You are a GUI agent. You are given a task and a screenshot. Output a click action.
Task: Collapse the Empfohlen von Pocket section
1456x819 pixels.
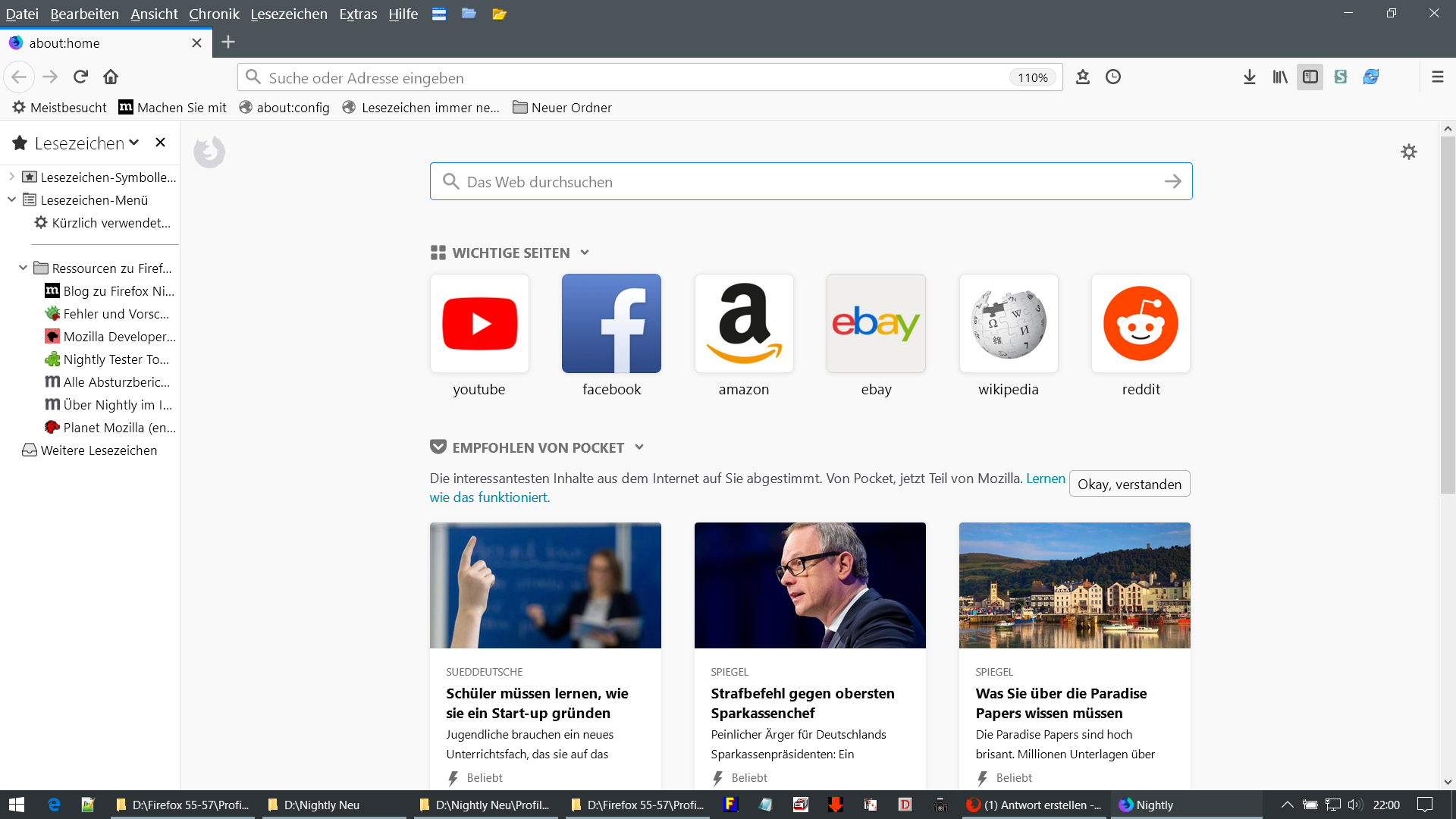[x=639, y=447]
